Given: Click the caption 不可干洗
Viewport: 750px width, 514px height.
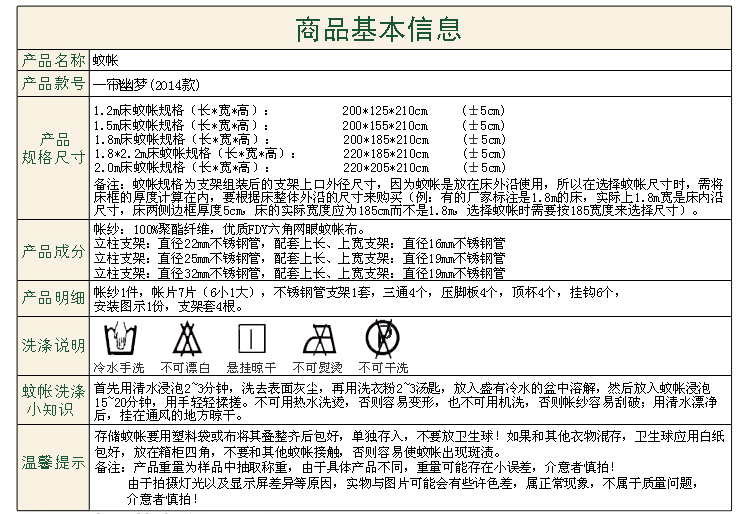Looking at the screenshot, I should click(x=383, y=368).
